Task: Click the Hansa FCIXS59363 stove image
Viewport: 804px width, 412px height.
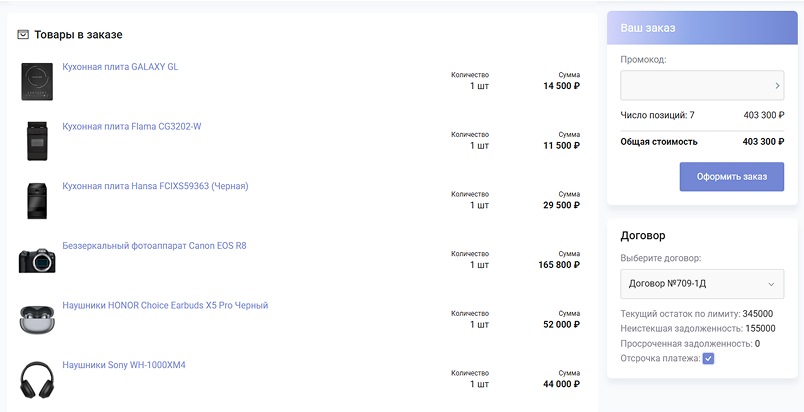Action: (x=37, y=201)
